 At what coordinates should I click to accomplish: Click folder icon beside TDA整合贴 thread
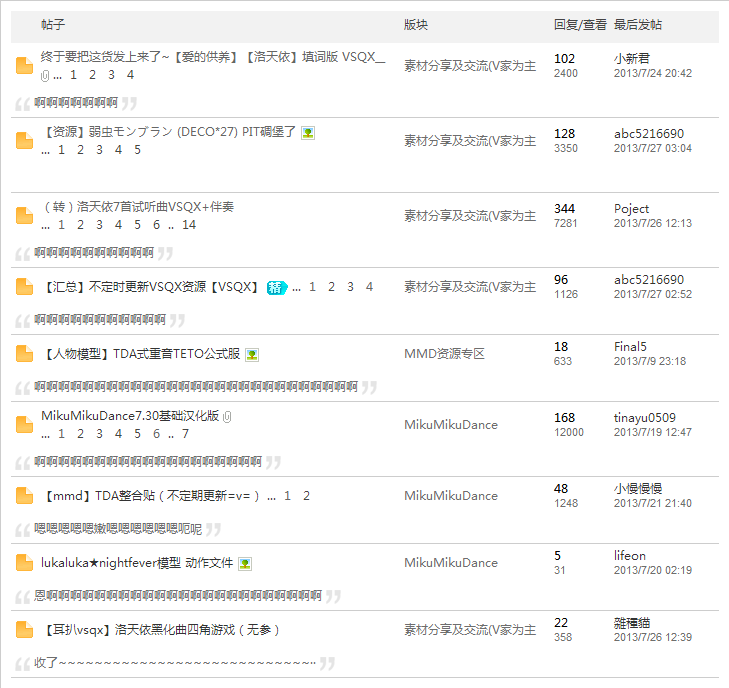point(24,496)
